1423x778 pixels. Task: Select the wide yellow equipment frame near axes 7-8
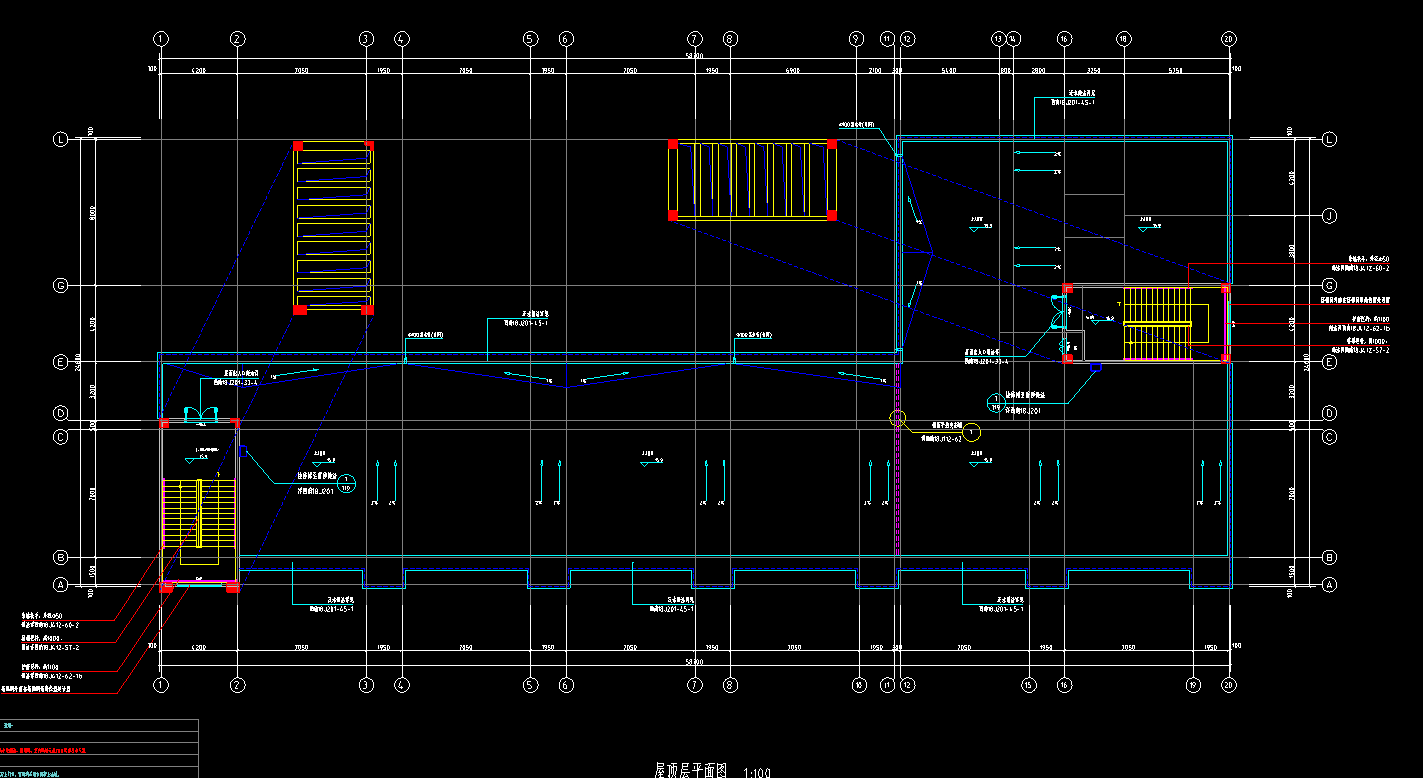(x=752, y=180)
